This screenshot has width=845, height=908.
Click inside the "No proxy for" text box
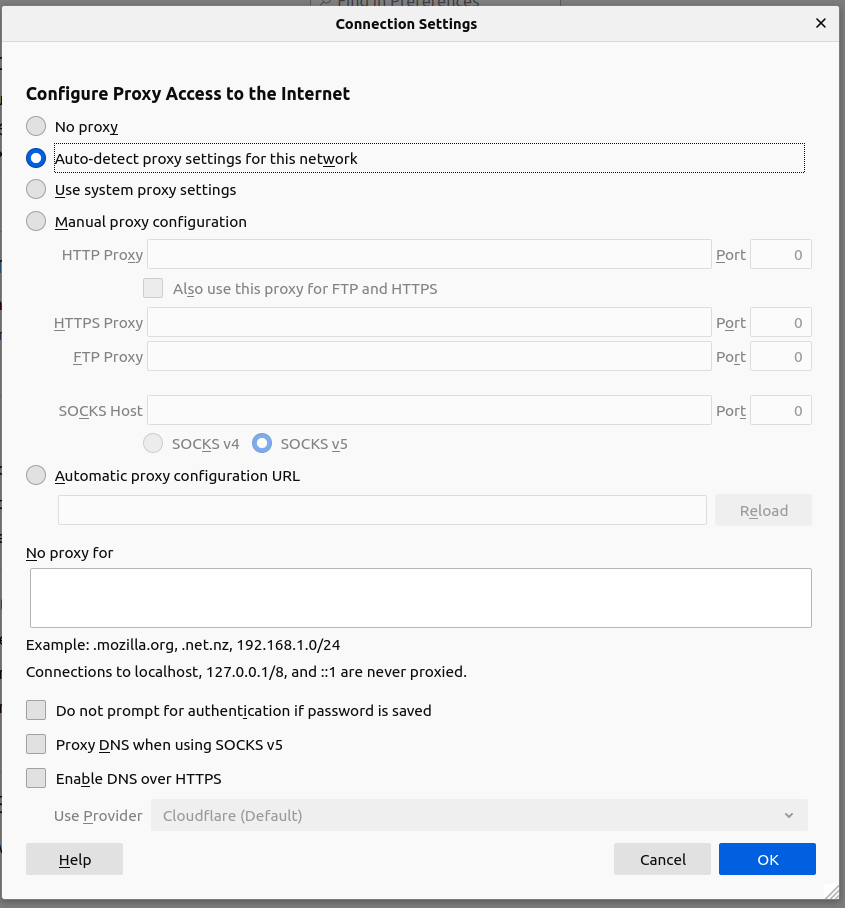[x=420, y=596]
